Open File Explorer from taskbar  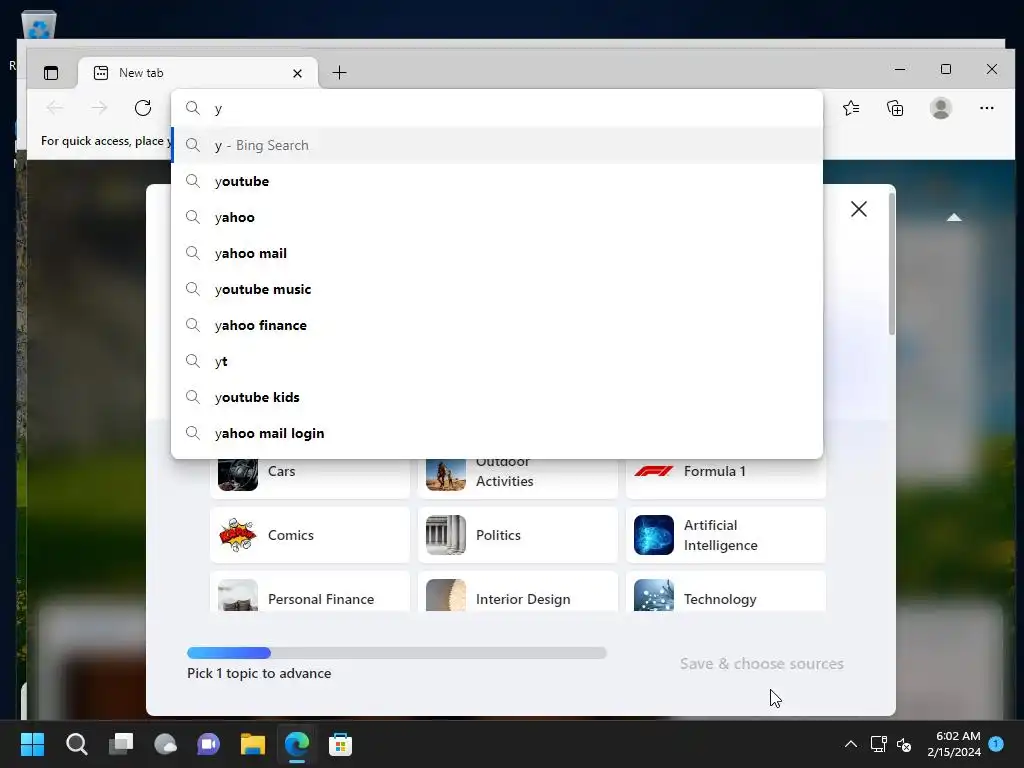click(253, 744)
